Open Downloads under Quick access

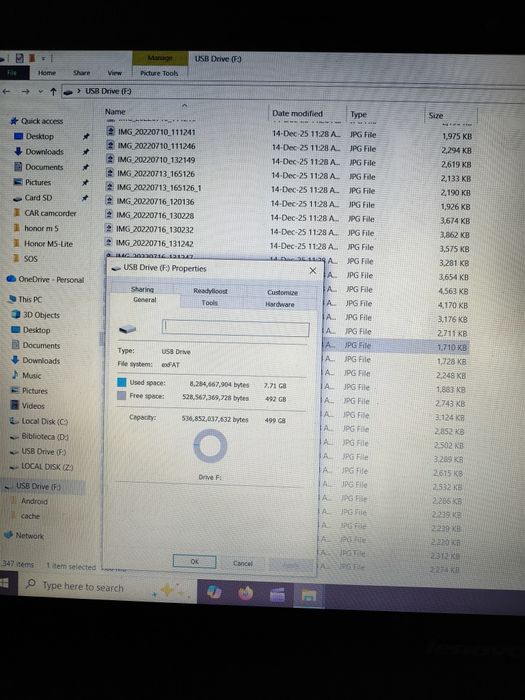click(39, 151)
